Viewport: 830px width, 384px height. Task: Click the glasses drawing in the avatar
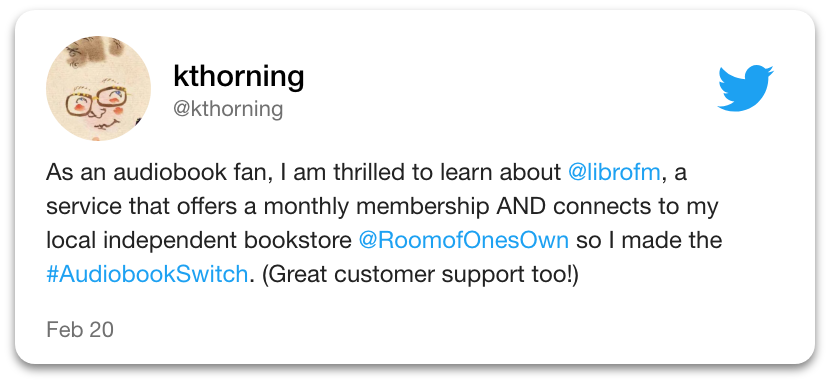pyautogui.click(x=97, y=101)
